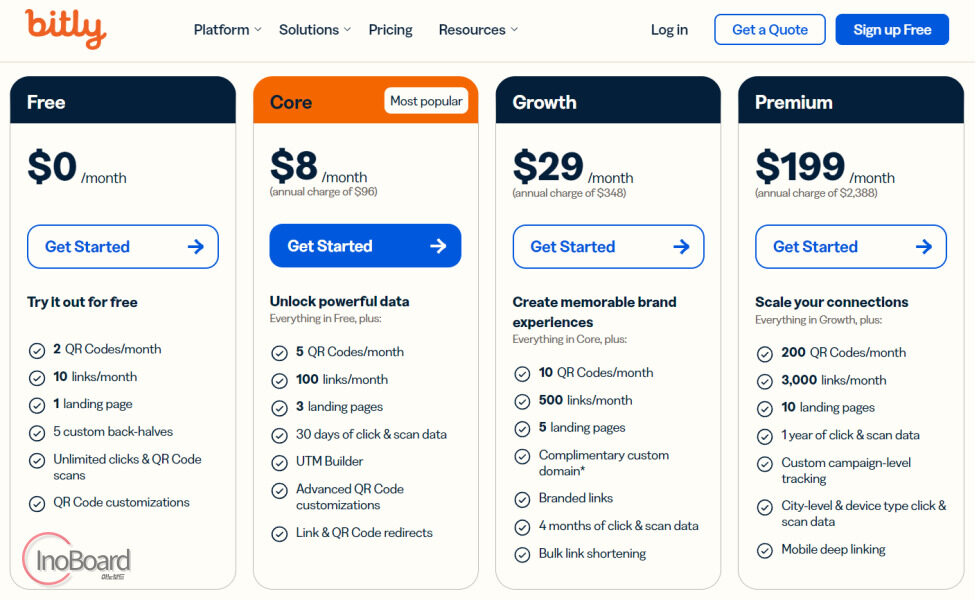Viewport: 978px width, 600px height.
Task: Click the check icon beside 1 landing page
Action: click(x=37, y=405)
